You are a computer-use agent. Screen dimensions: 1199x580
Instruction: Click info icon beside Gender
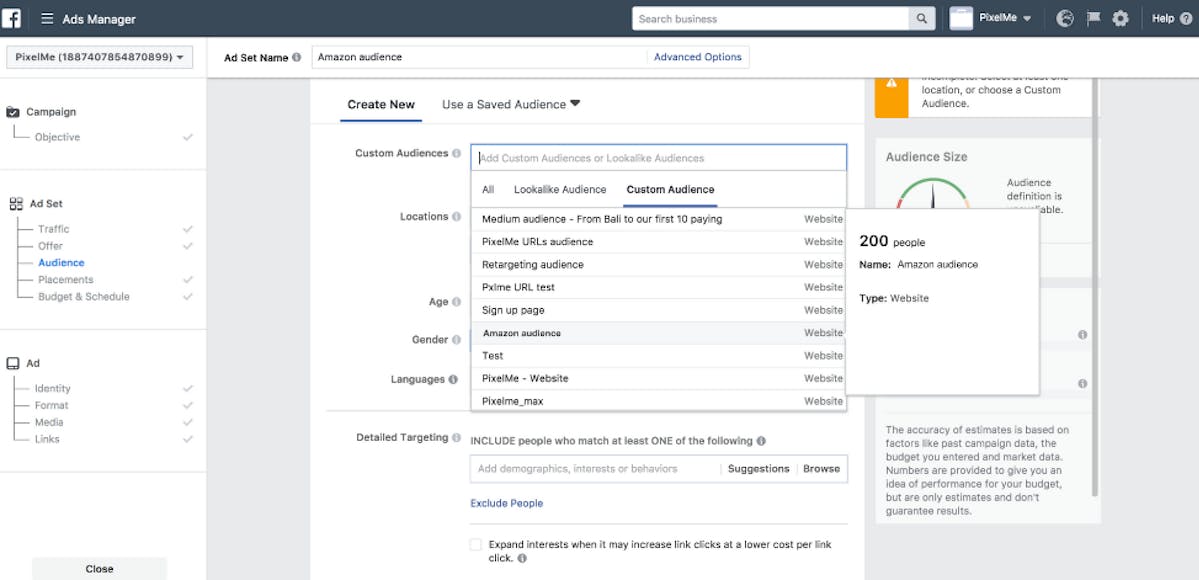(x=457, y=340)
